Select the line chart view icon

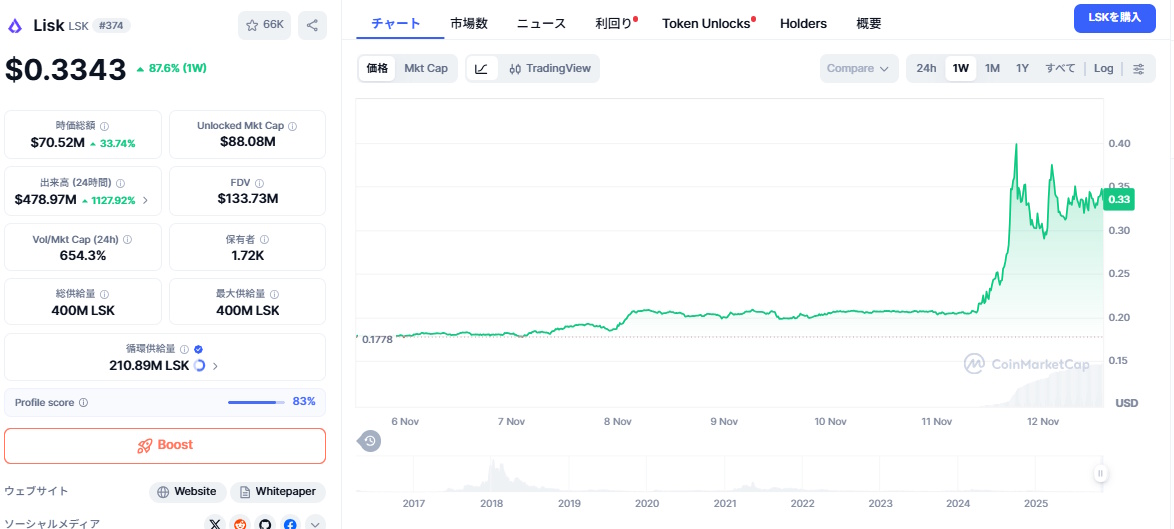[x=481, y=68]
